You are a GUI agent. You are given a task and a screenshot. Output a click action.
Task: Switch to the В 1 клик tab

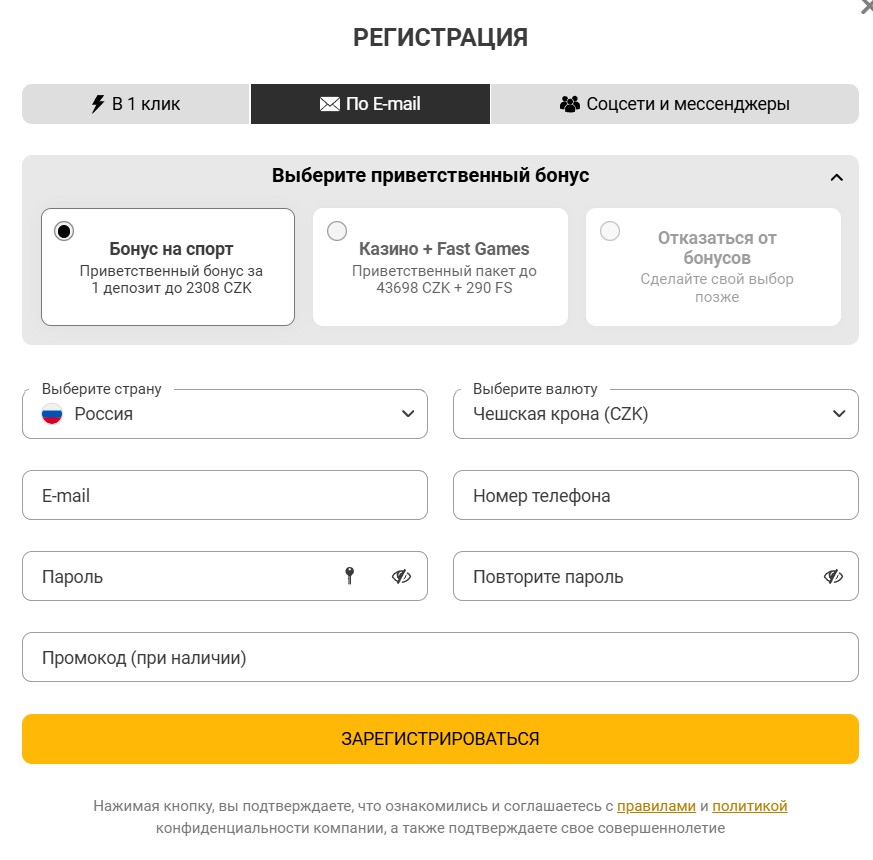[x=134, y=103]
